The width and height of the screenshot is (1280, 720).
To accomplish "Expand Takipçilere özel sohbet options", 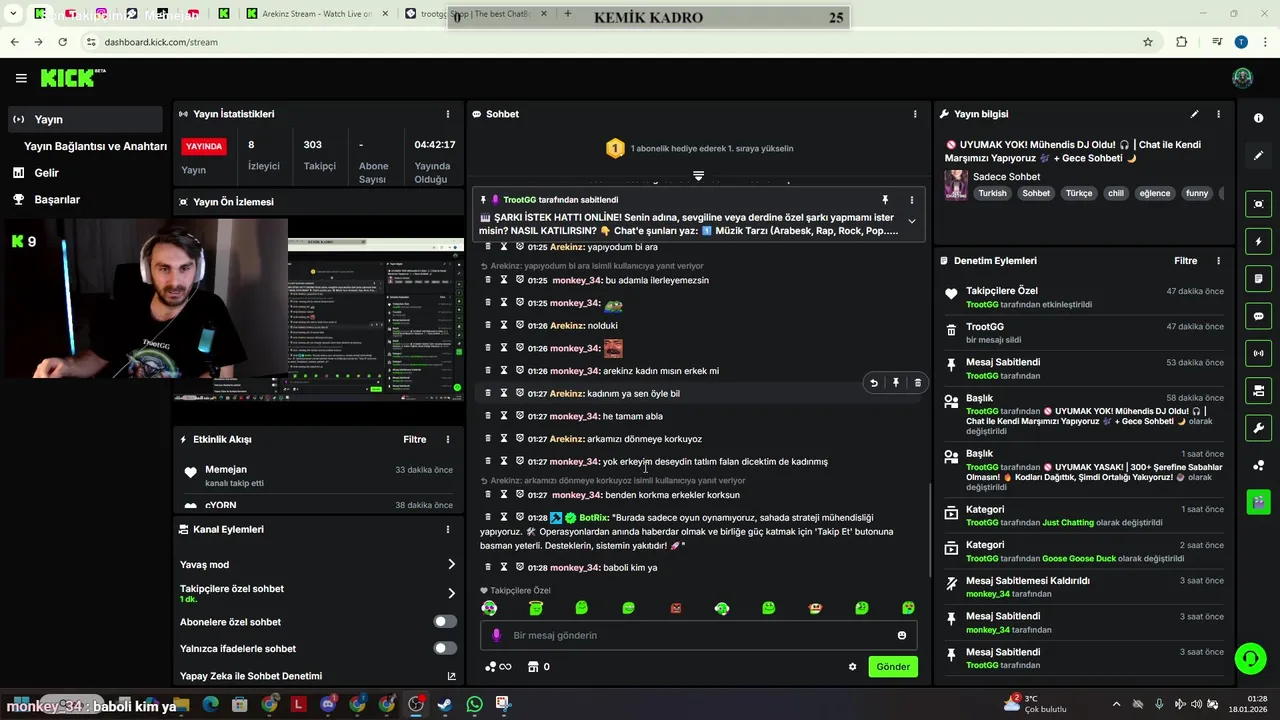I will click(451, 593).
